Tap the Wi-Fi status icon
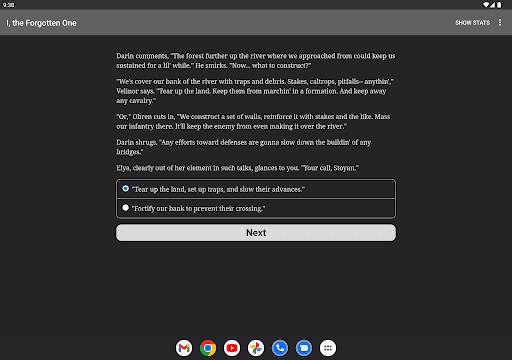 click(x=486, y=5)
